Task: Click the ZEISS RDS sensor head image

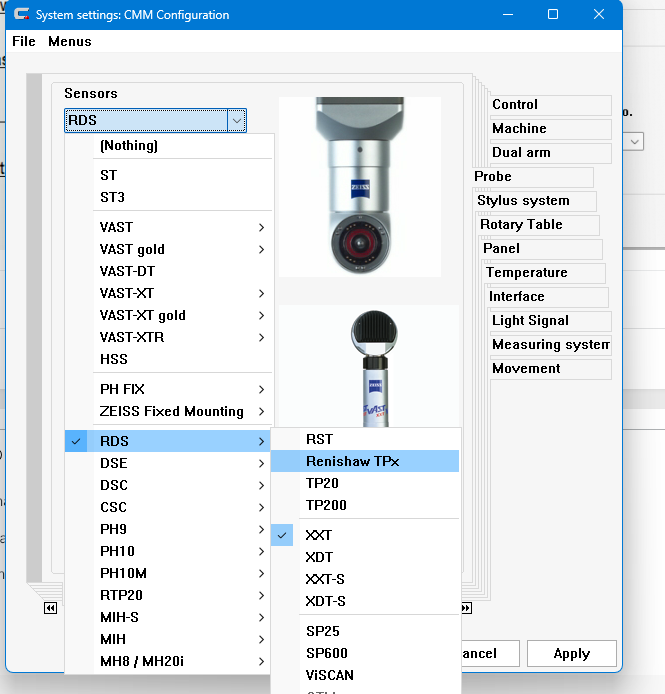Action: [x=359, y=186]
